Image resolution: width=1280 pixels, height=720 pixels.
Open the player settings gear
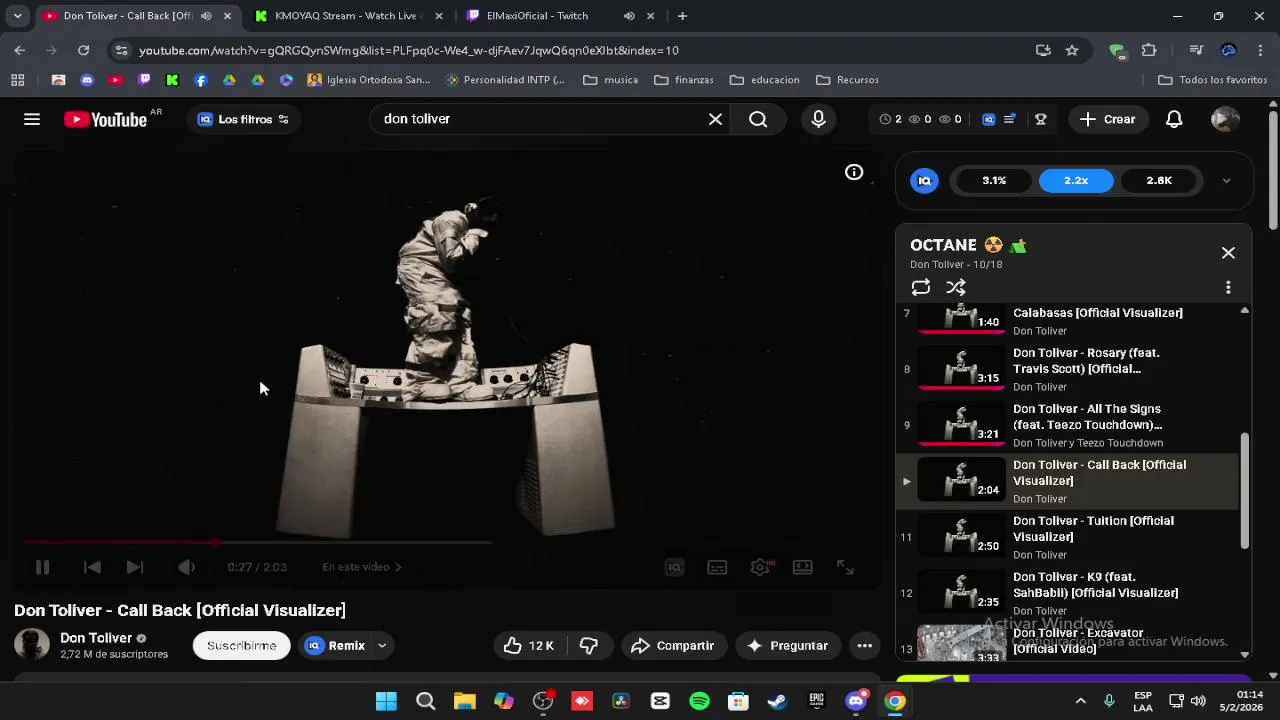760,567
